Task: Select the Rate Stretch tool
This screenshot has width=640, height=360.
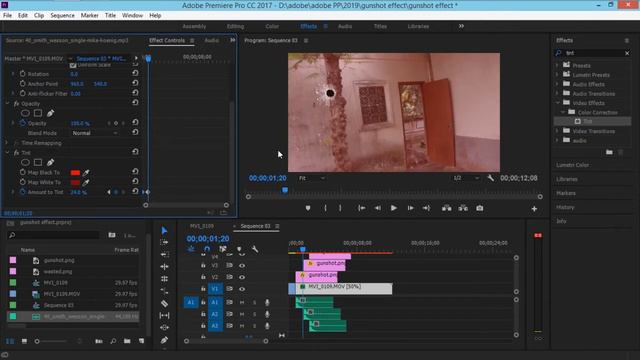Action: (164, 279)
